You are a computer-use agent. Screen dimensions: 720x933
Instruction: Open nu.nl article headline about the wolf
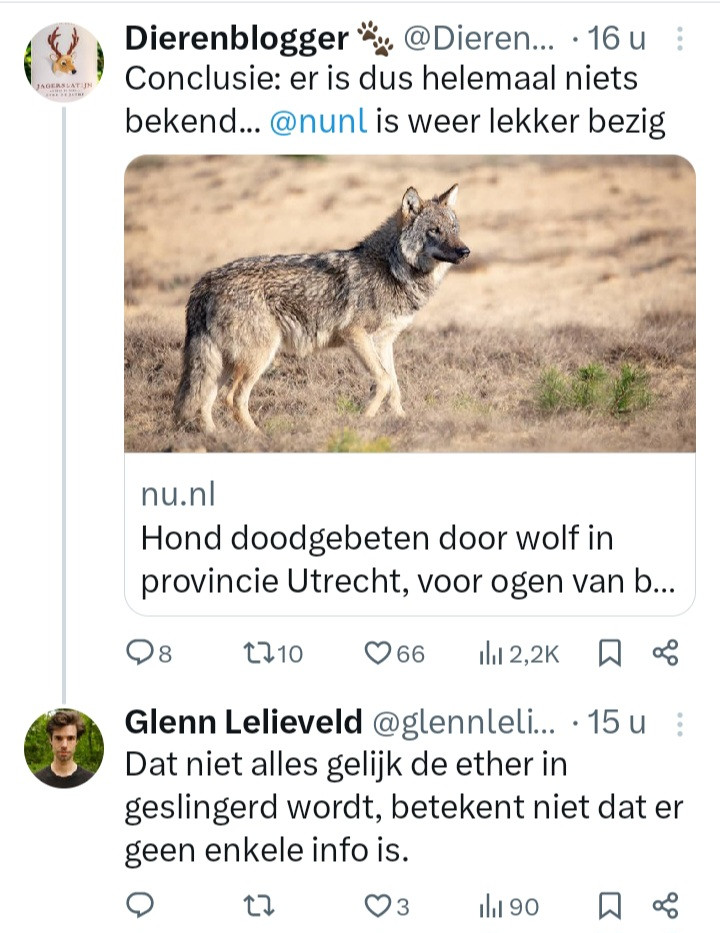tap(408, 559)
